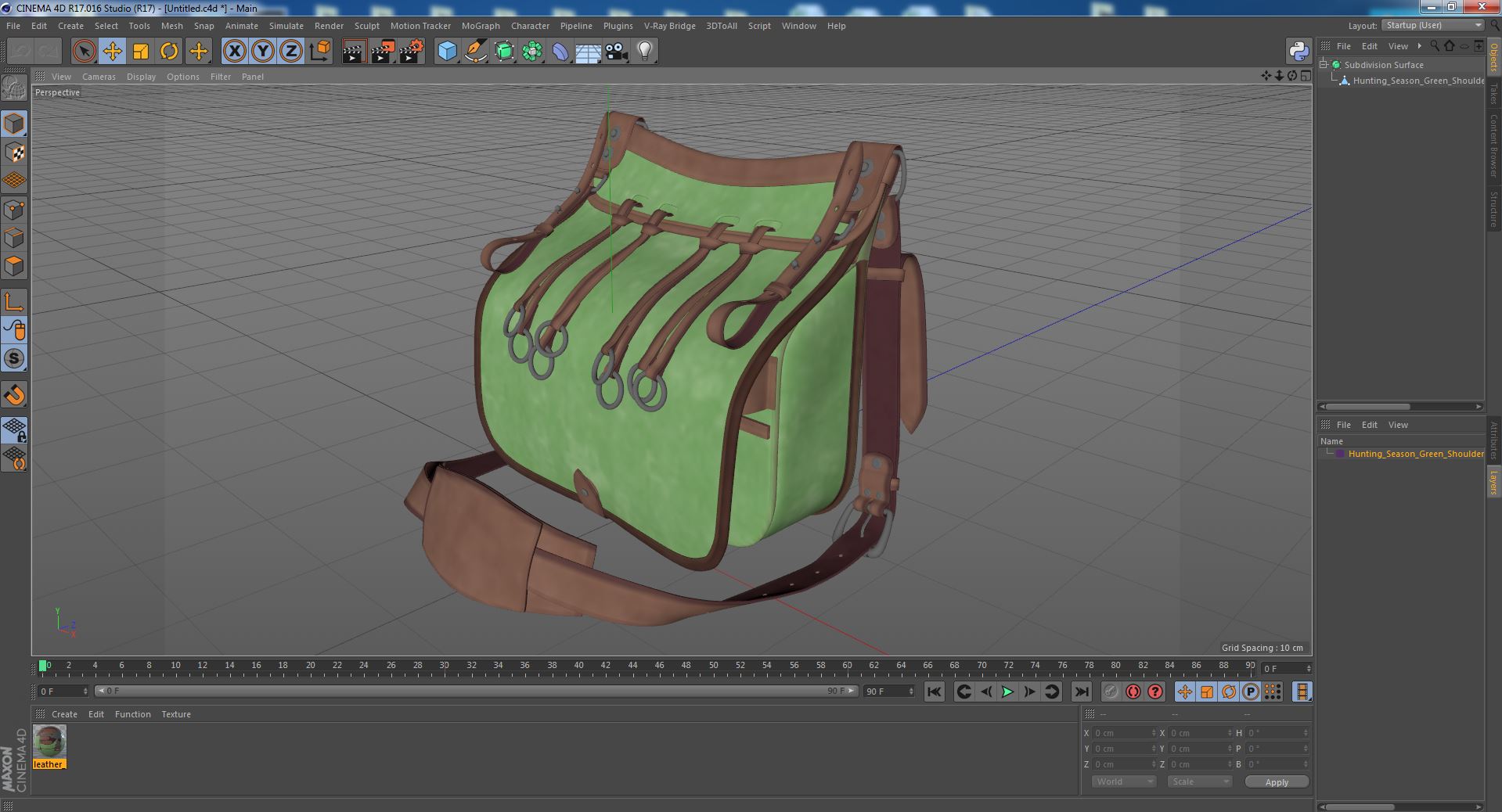
Task: Open the MoGraph menu
Action: tap(481, 26)
